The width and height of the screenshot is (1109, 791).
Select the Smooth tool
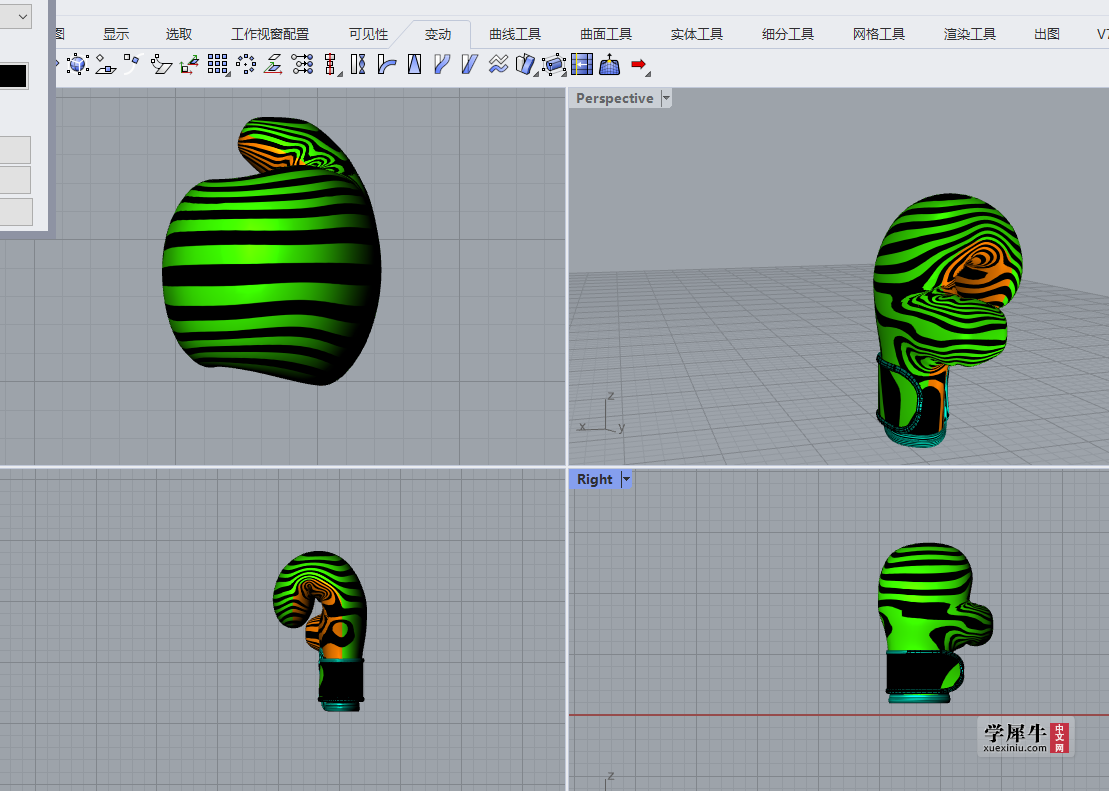[498, 65]
